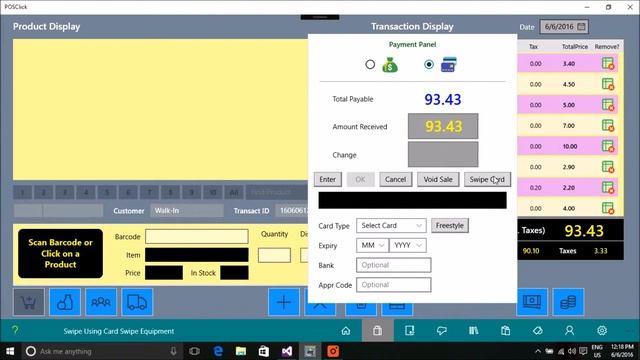This screenshot has height=360, width=640.
Task: Open the user account navigation icon
Action: (569, 331)
